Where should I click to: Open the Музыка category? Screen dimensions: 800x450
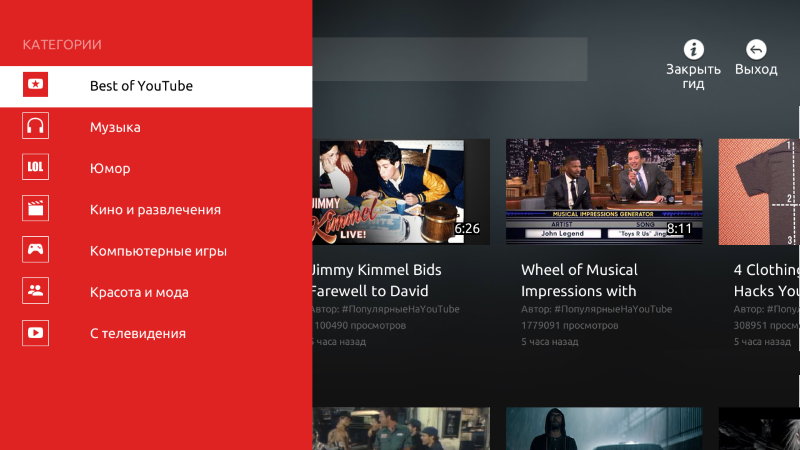156,127
